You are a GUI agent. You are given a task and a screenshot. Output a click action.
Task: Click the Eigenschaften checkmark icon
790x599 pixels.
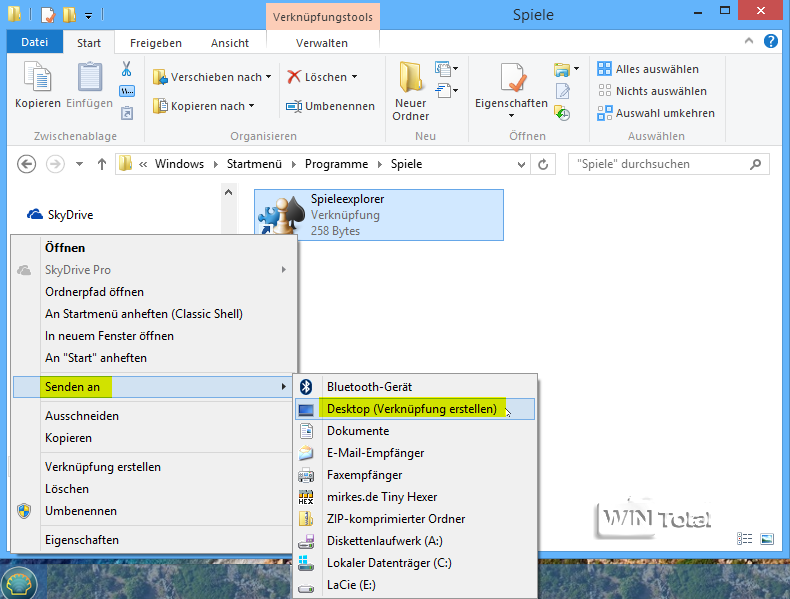[512, 78]
